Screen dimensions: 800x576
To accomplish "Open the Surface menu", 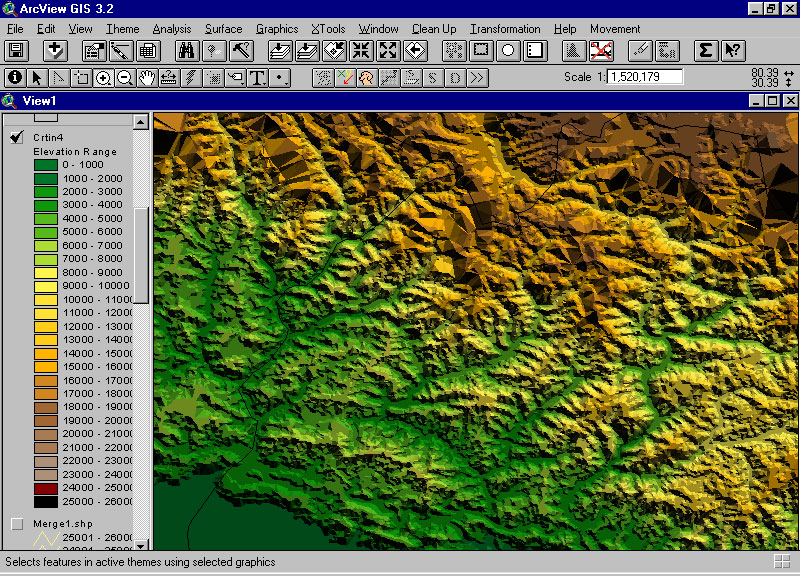I will point(223,29).
